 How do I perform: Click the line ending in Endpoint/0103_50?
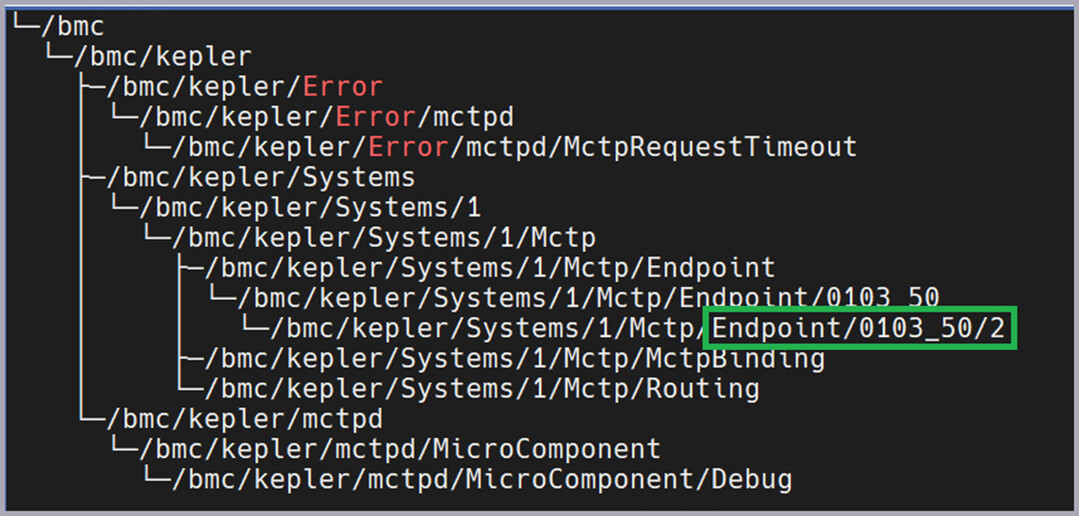click(588, 298)
